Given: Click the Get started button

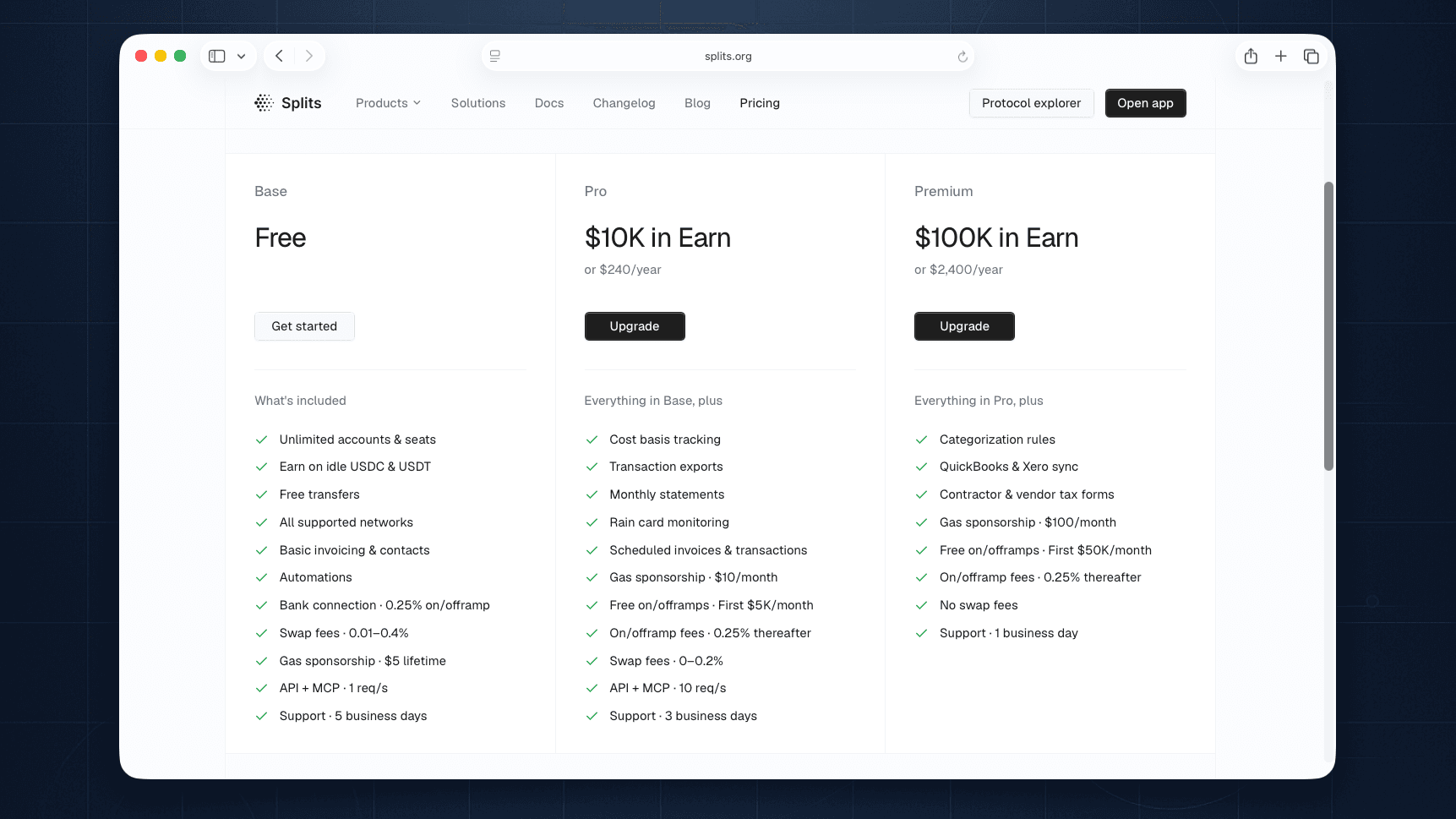Looking at the screenshot, I should click(x=304, y=326).
